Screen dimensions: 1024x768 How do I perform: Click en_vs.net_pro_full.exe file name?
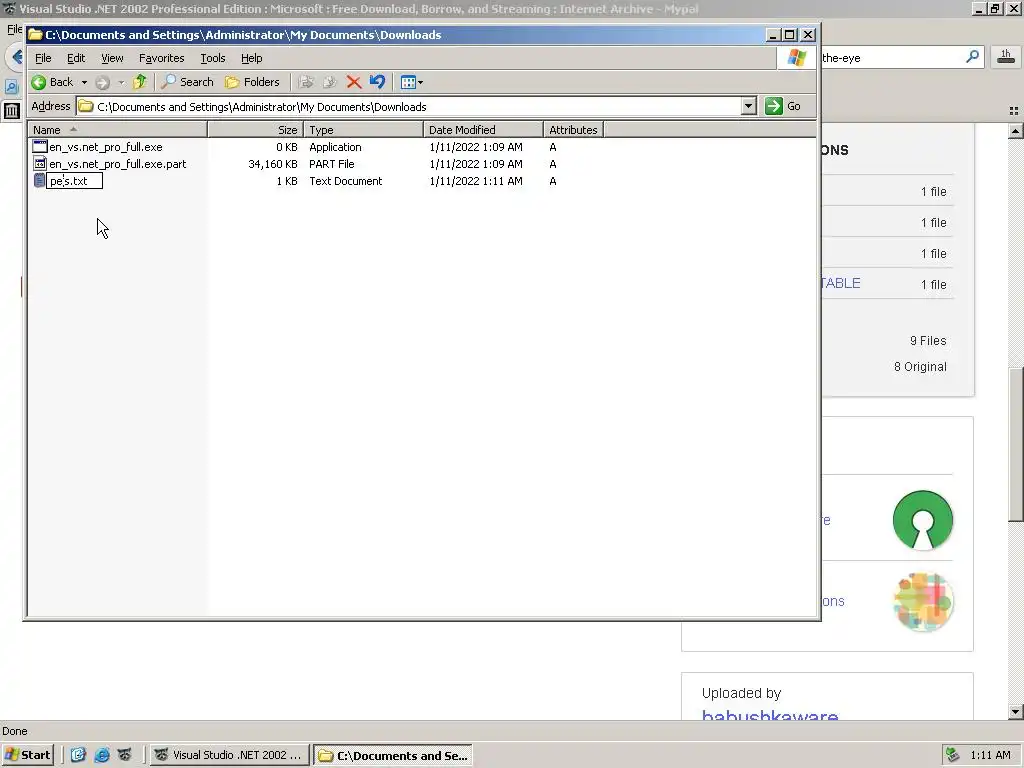[x=106, y=147]
